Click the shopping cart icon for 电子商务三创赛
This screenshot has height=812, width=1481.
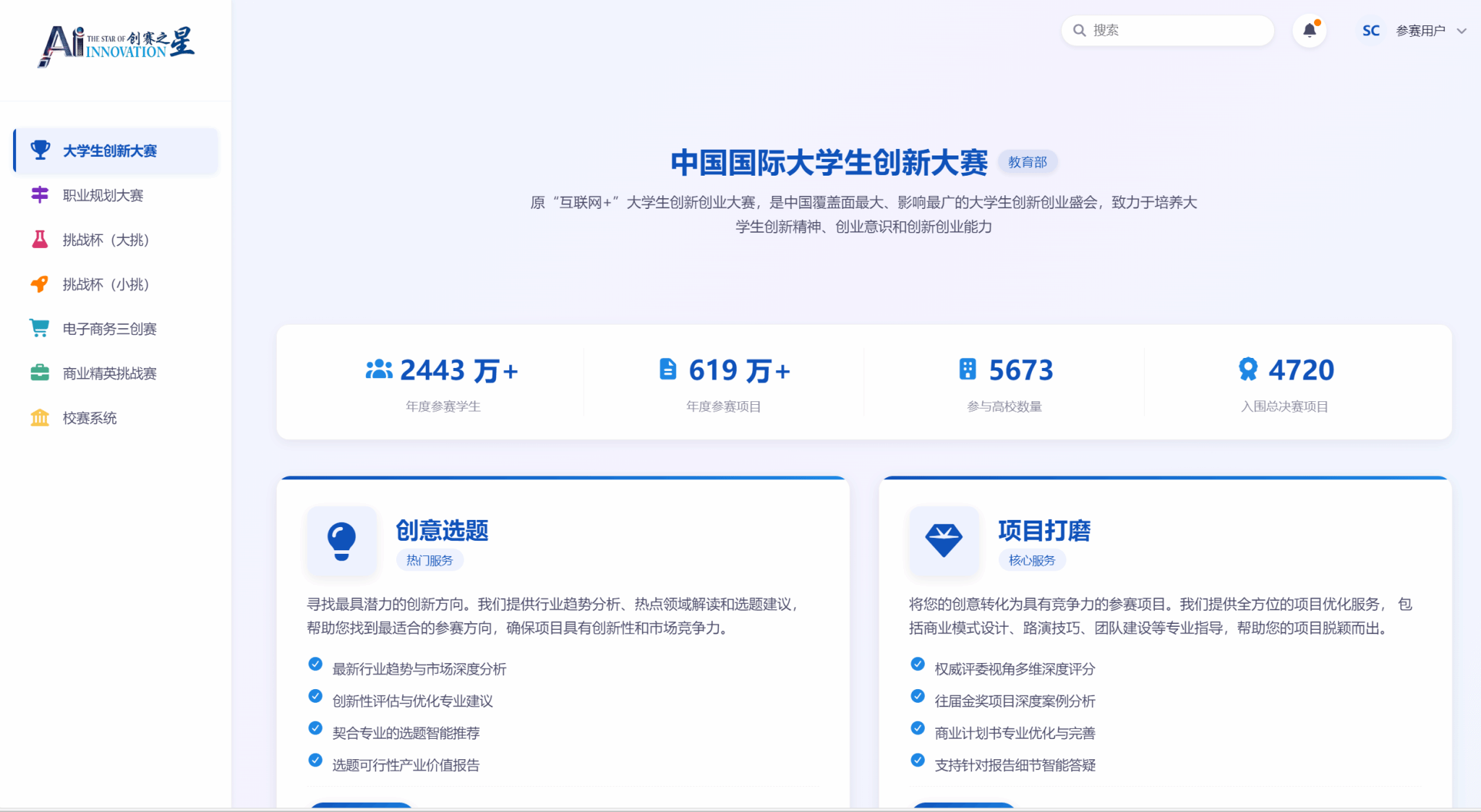click(x=40, y=328)
